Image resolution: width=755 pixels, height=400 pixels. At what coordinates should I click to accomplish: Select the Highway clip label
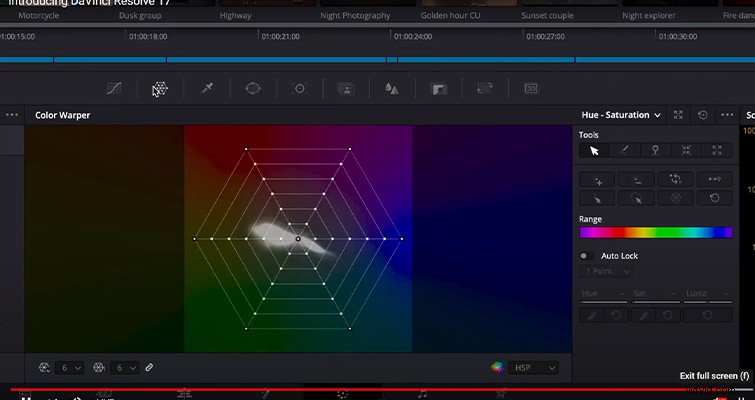tap(235, 15)
